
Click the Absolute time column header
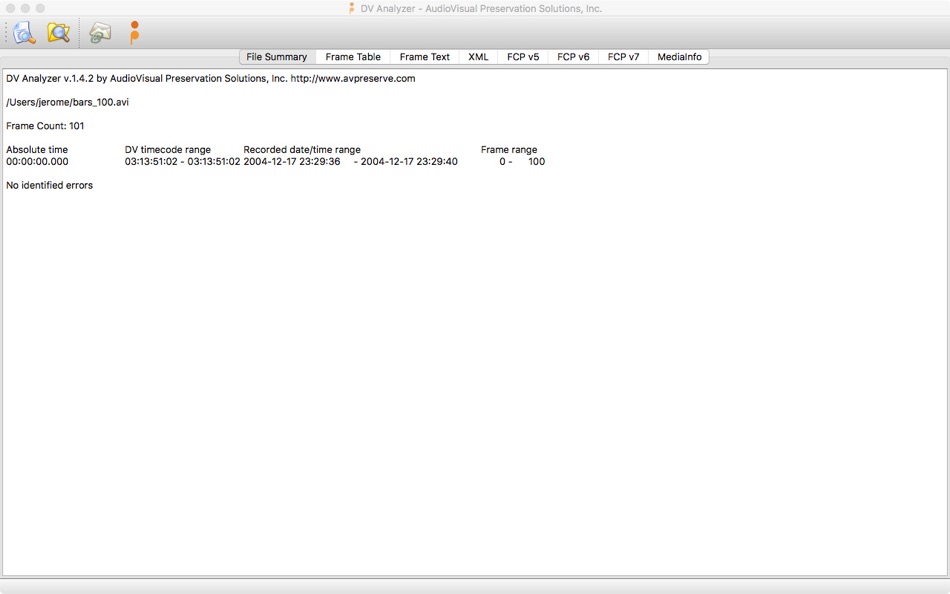[x=37, y=149]
